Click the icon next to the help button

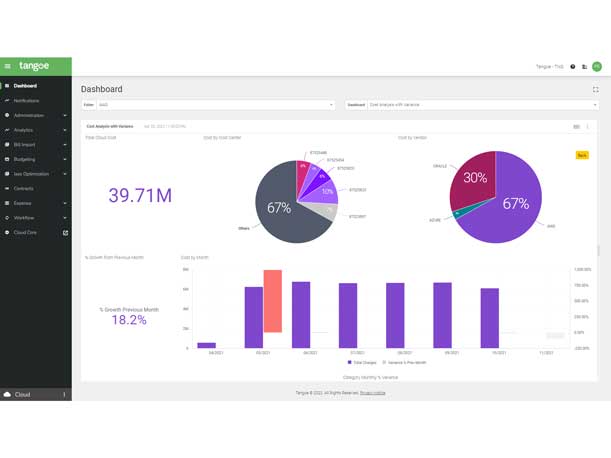tap(584, 67)
